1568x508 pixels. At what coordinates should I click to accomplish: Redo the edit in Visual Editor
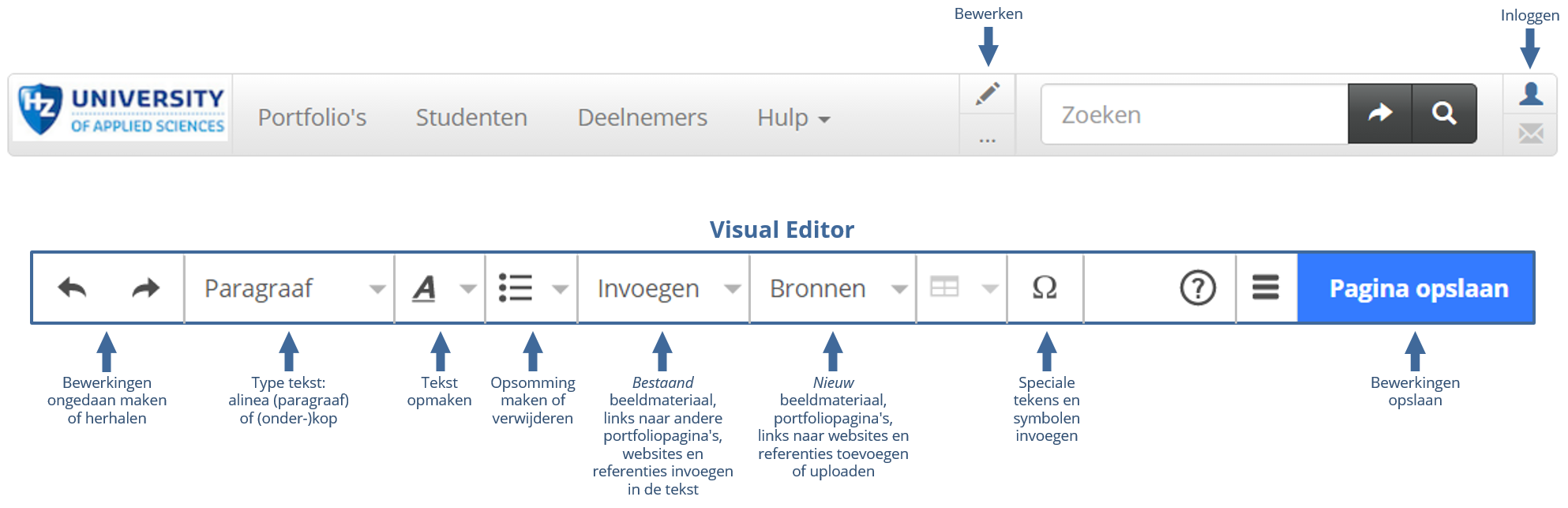(145, 288)
